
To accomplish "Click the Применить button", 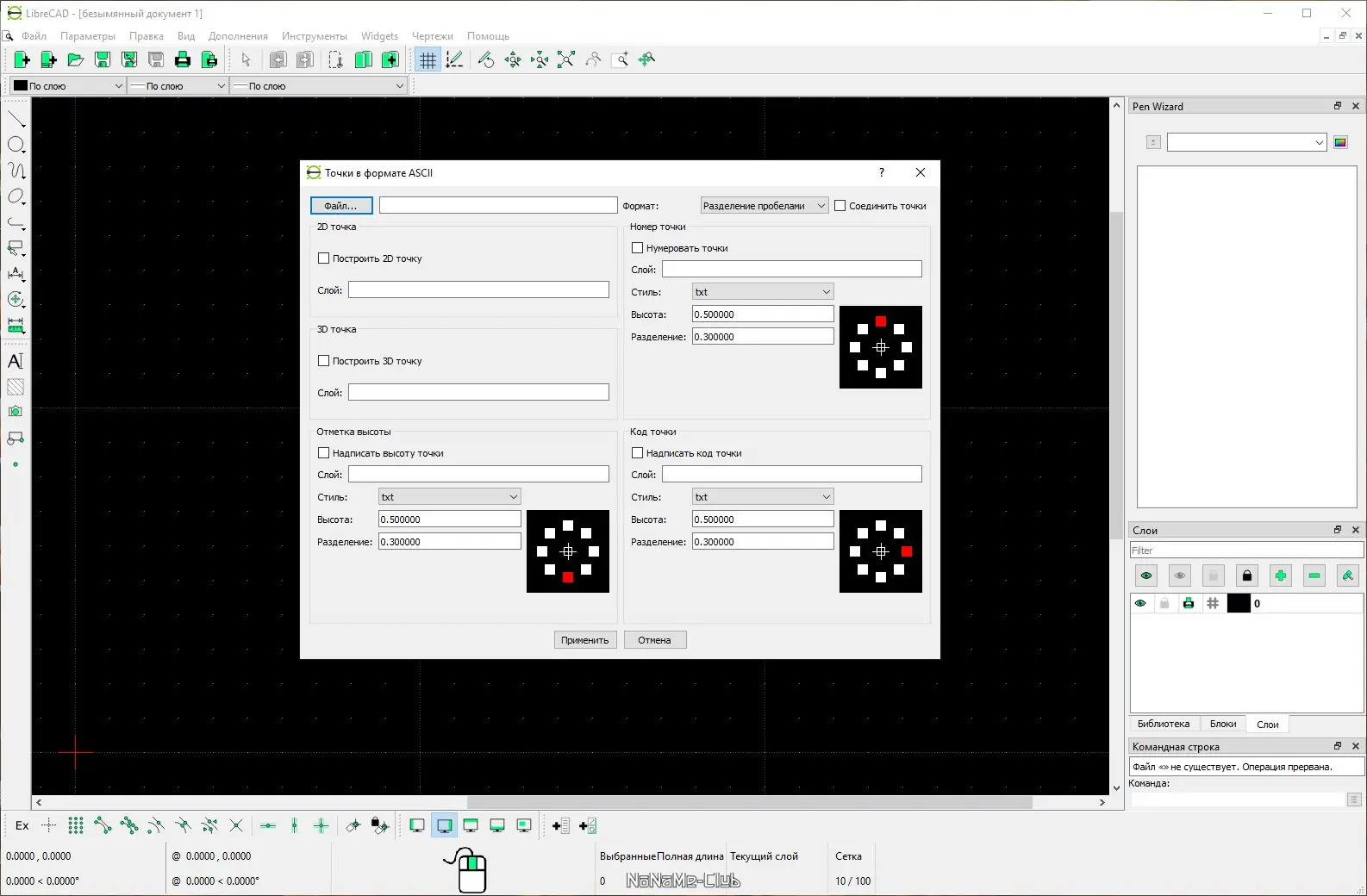I will click(x=584, y=640).
